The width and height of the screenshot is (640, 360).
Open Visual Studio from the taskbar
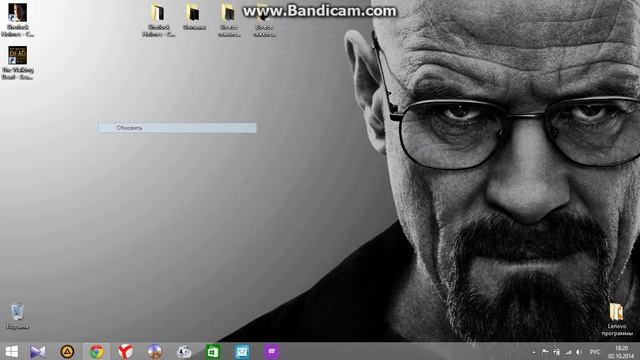pyautogui.click(x=38, y=351)
